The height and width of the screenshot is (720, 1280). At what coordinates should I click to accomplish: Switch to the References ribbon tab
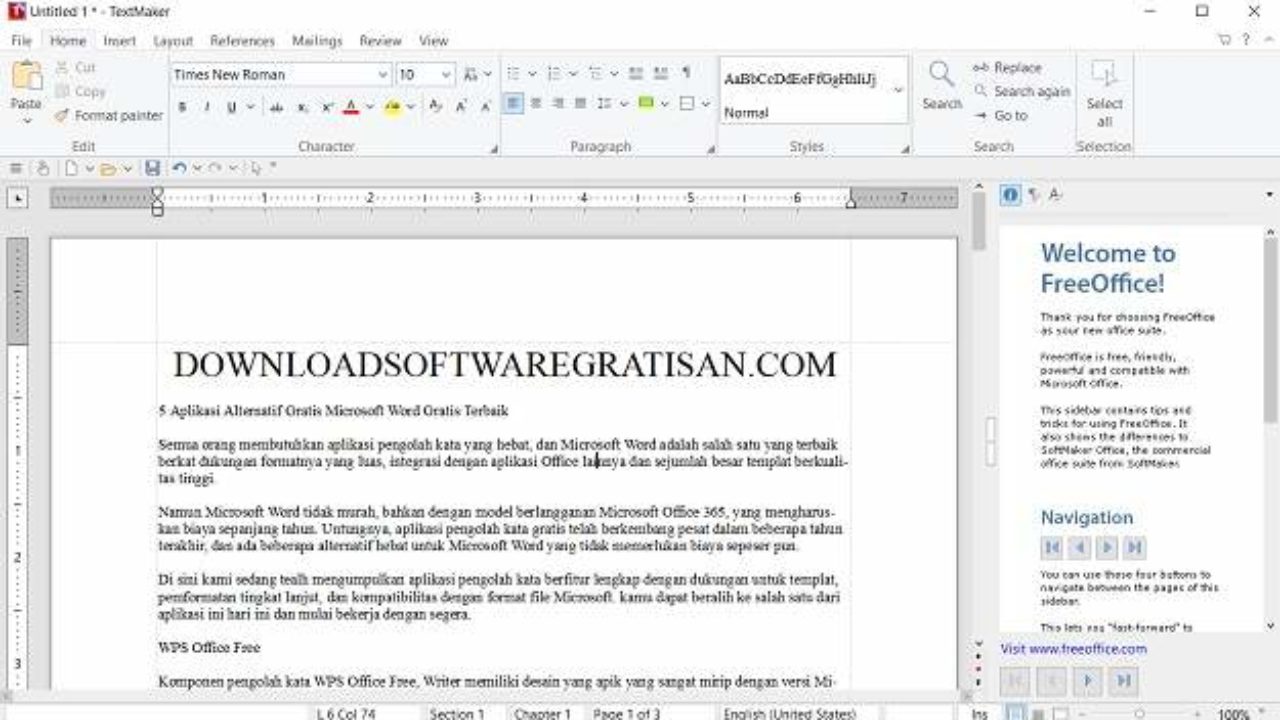point(242,41)
